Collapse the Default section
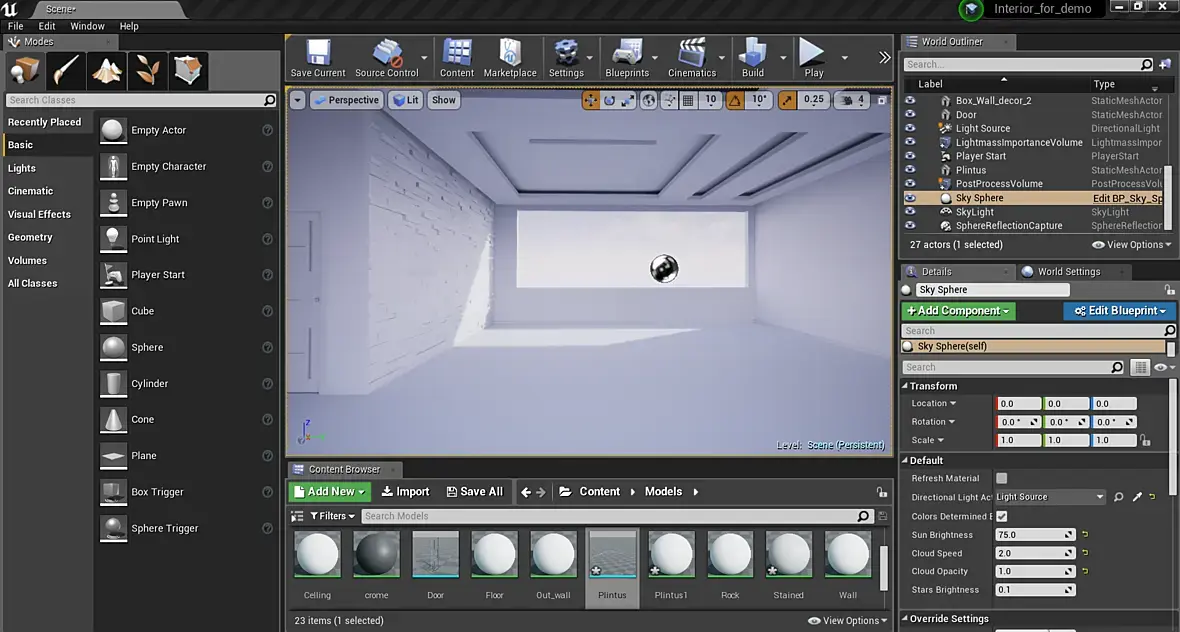This screenshot has height=632, width=1180. 905,460
